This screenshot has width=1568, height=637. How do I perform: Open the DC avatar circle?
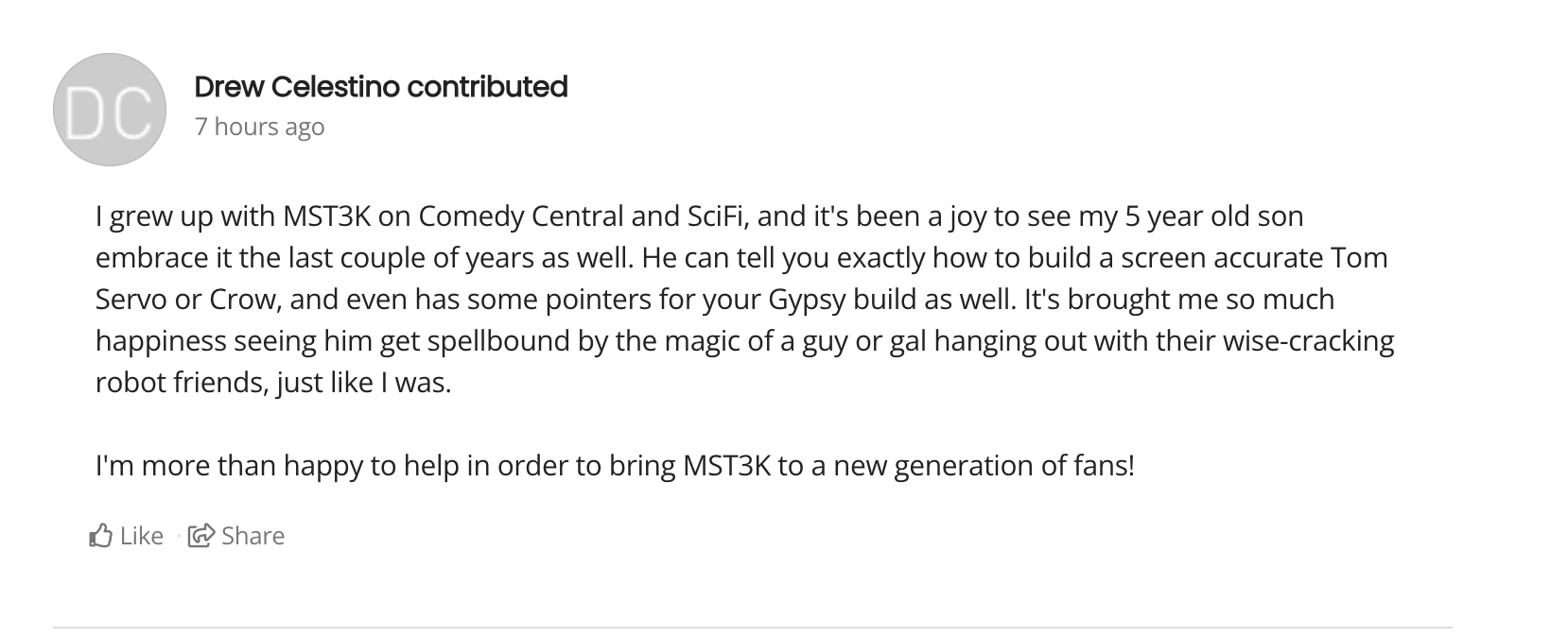[x=110, y=110]
